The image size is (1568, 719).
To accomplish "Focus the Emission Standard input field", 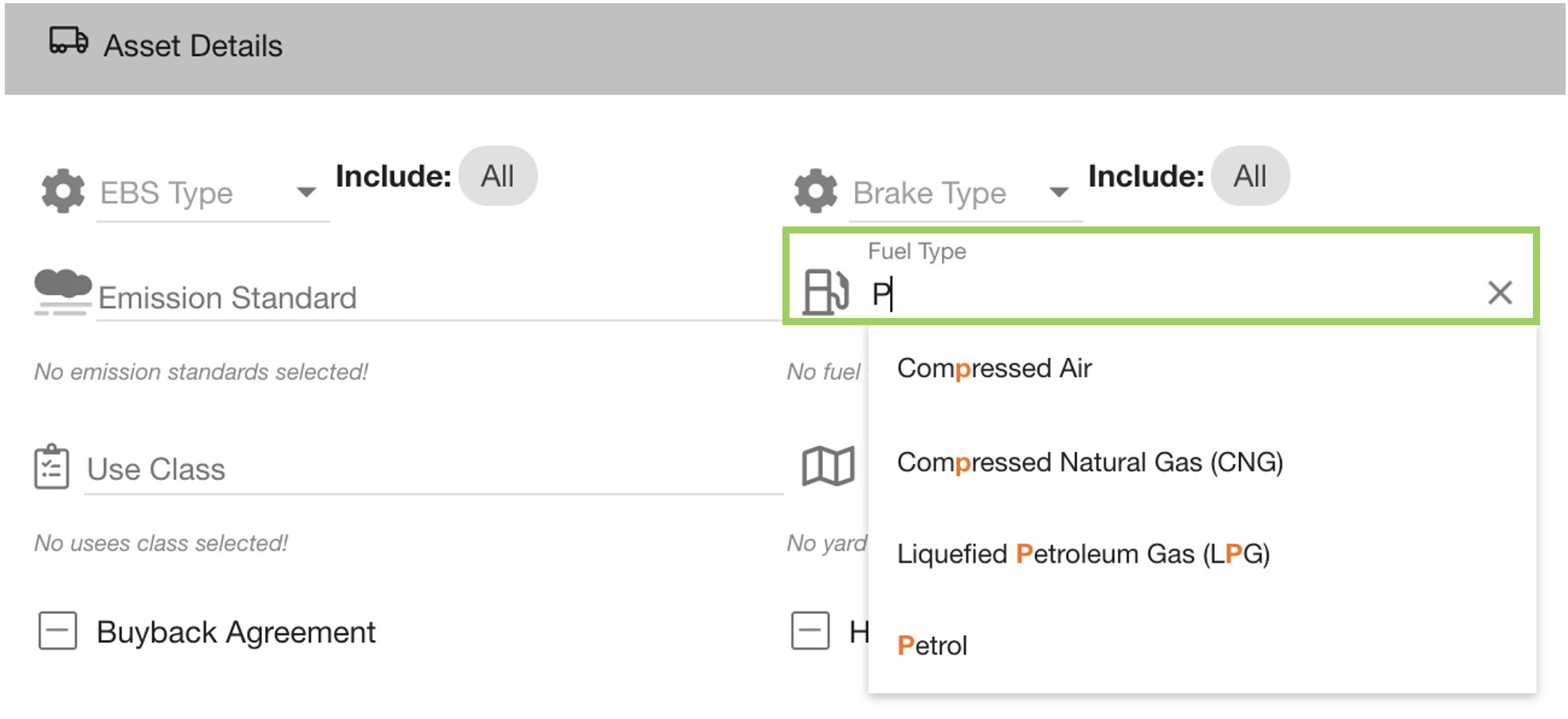I will point(438,298).
